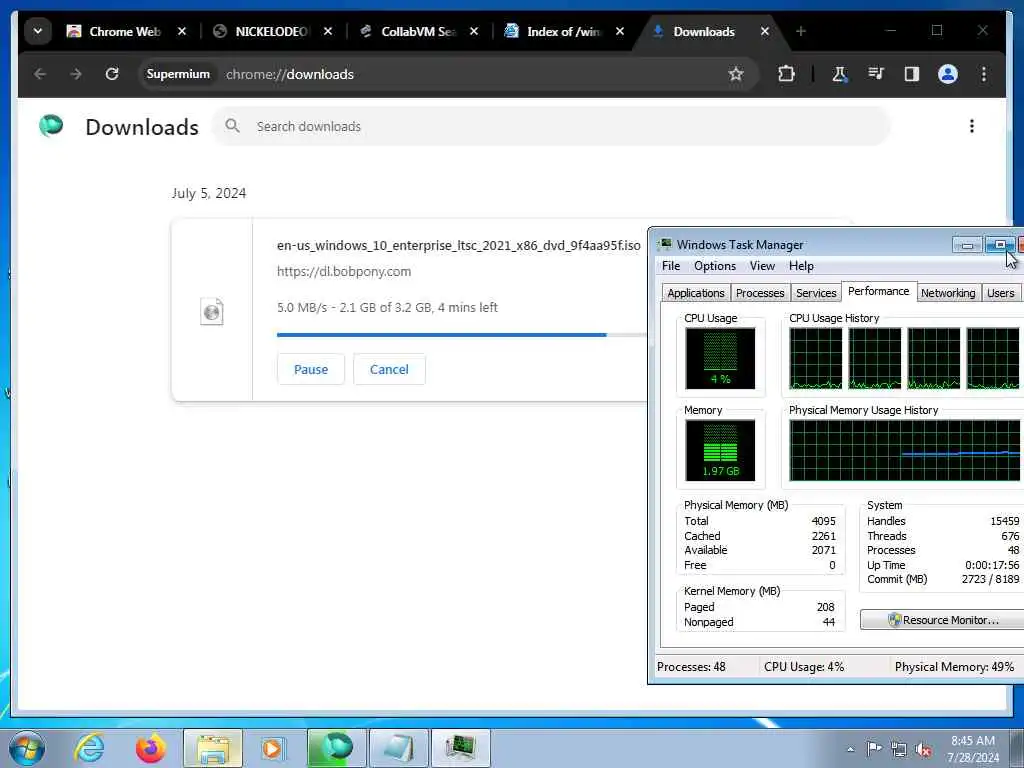
Task: Launch Firefox from the taskbar
Action: point(150,748)
